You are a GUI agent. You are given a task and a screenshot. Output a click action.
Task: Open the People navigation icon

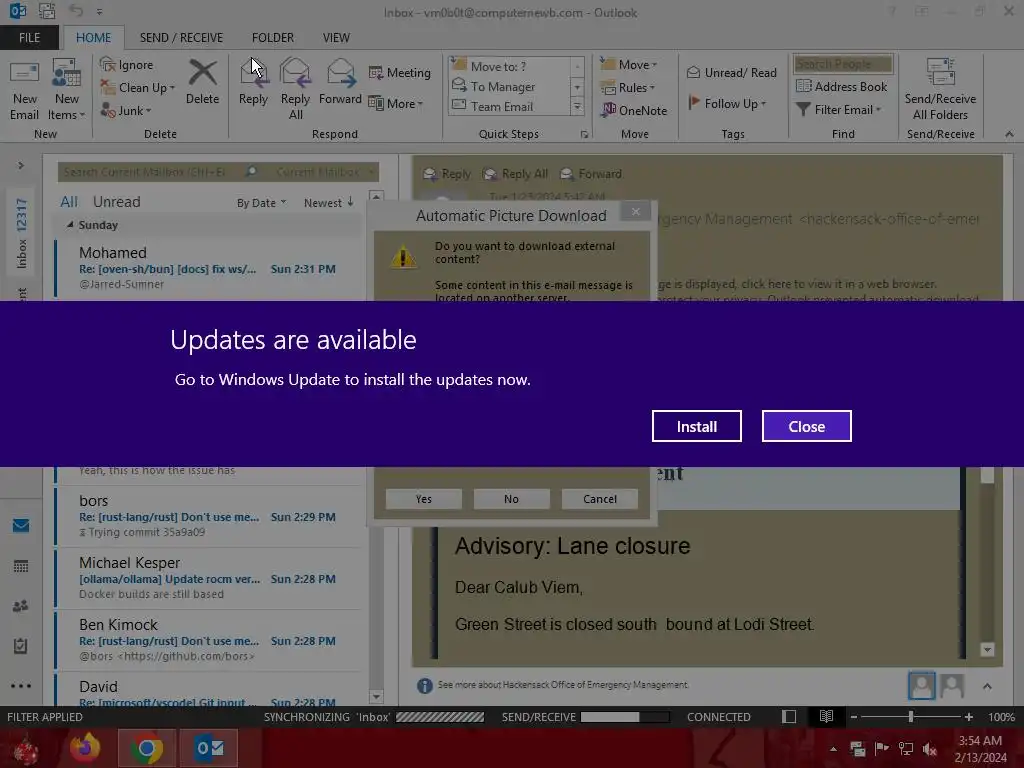pyautogui.click(x=21, y=605)
